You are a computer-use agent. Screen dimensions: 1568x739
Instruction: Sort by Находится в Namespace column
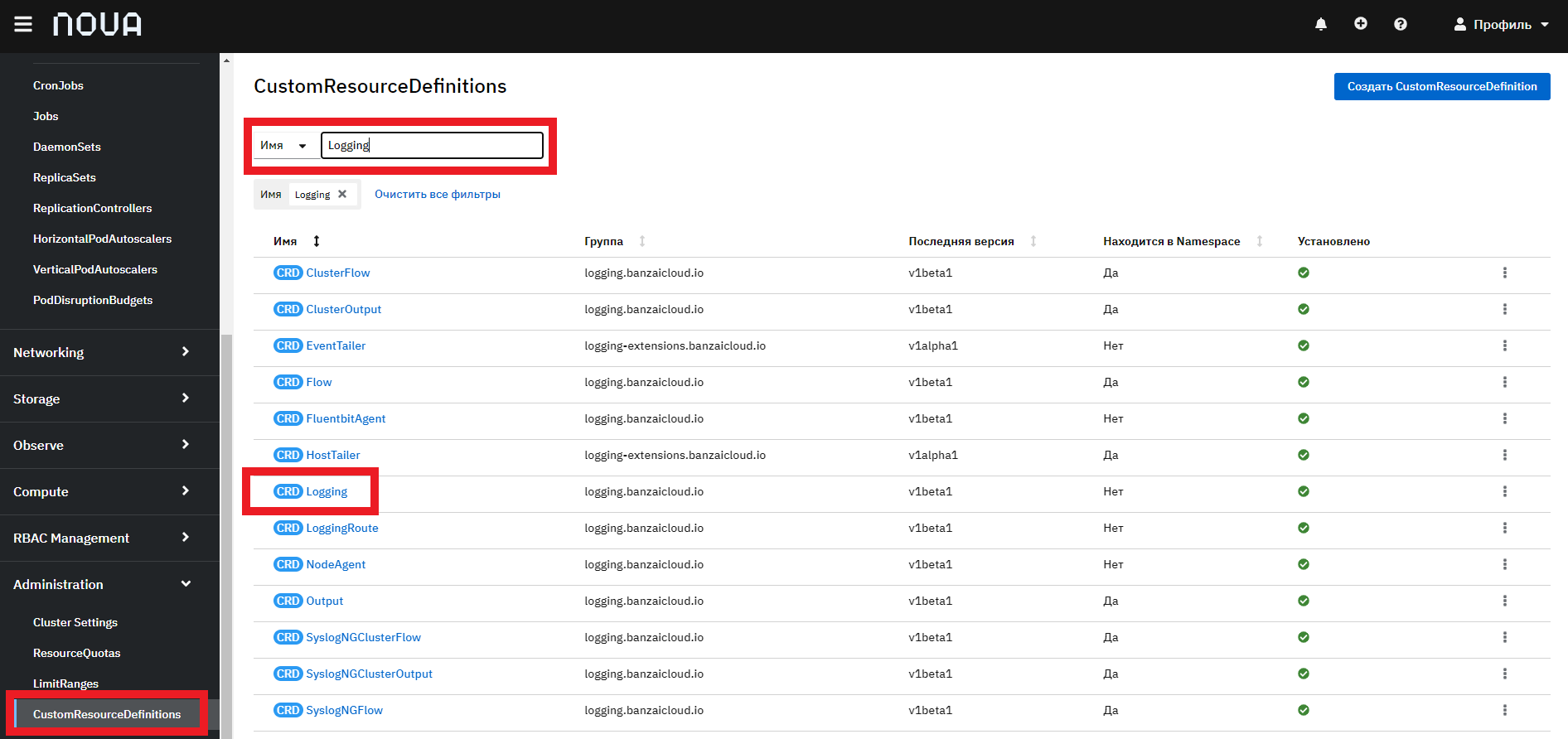pyautogui.click(x=1183, y=241)
